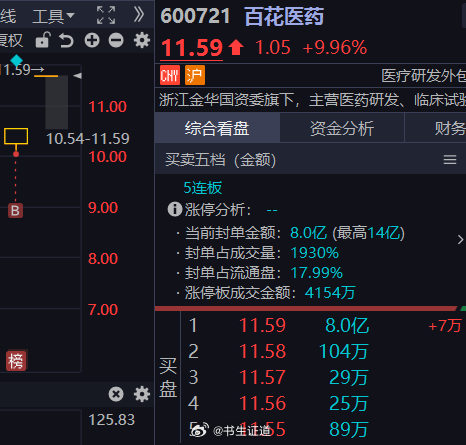Click 封单占流通盘 value 17.99%
Image resolution: width=466 pixels, height=445 pixels.
(x=317, y=273)
